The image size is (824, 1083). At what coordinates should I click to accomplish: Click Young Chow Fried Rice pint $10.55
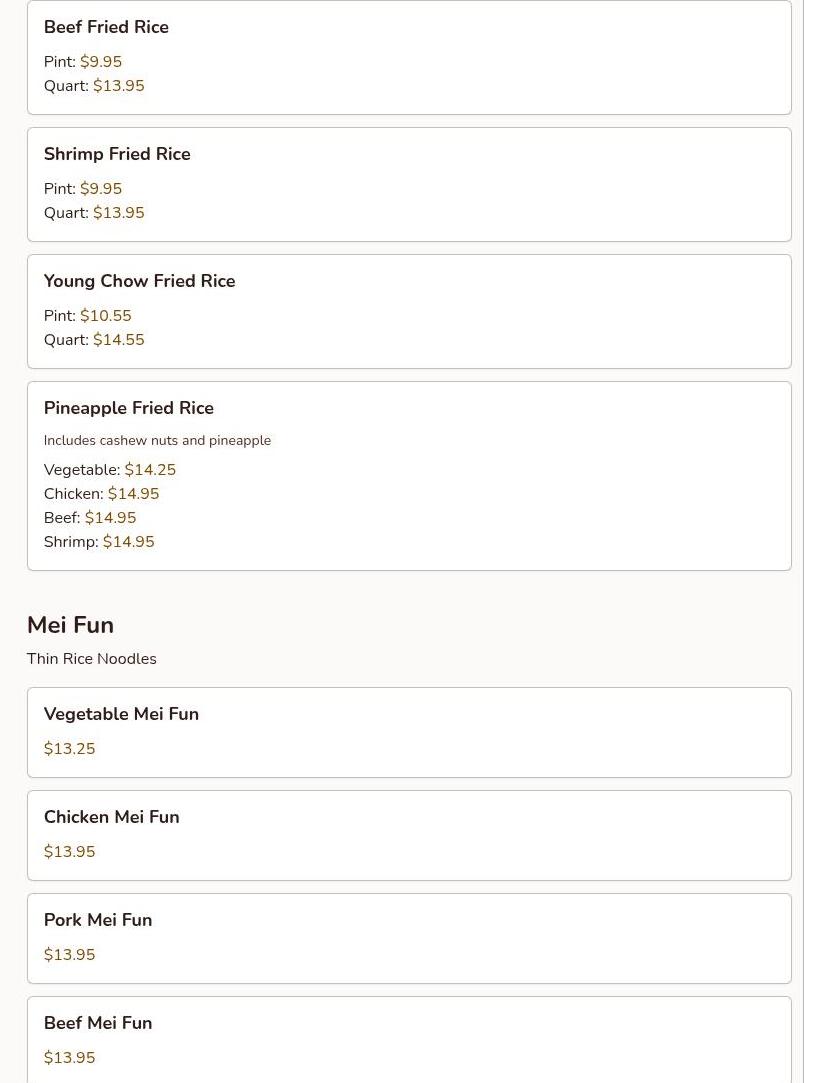click(105, 316)
